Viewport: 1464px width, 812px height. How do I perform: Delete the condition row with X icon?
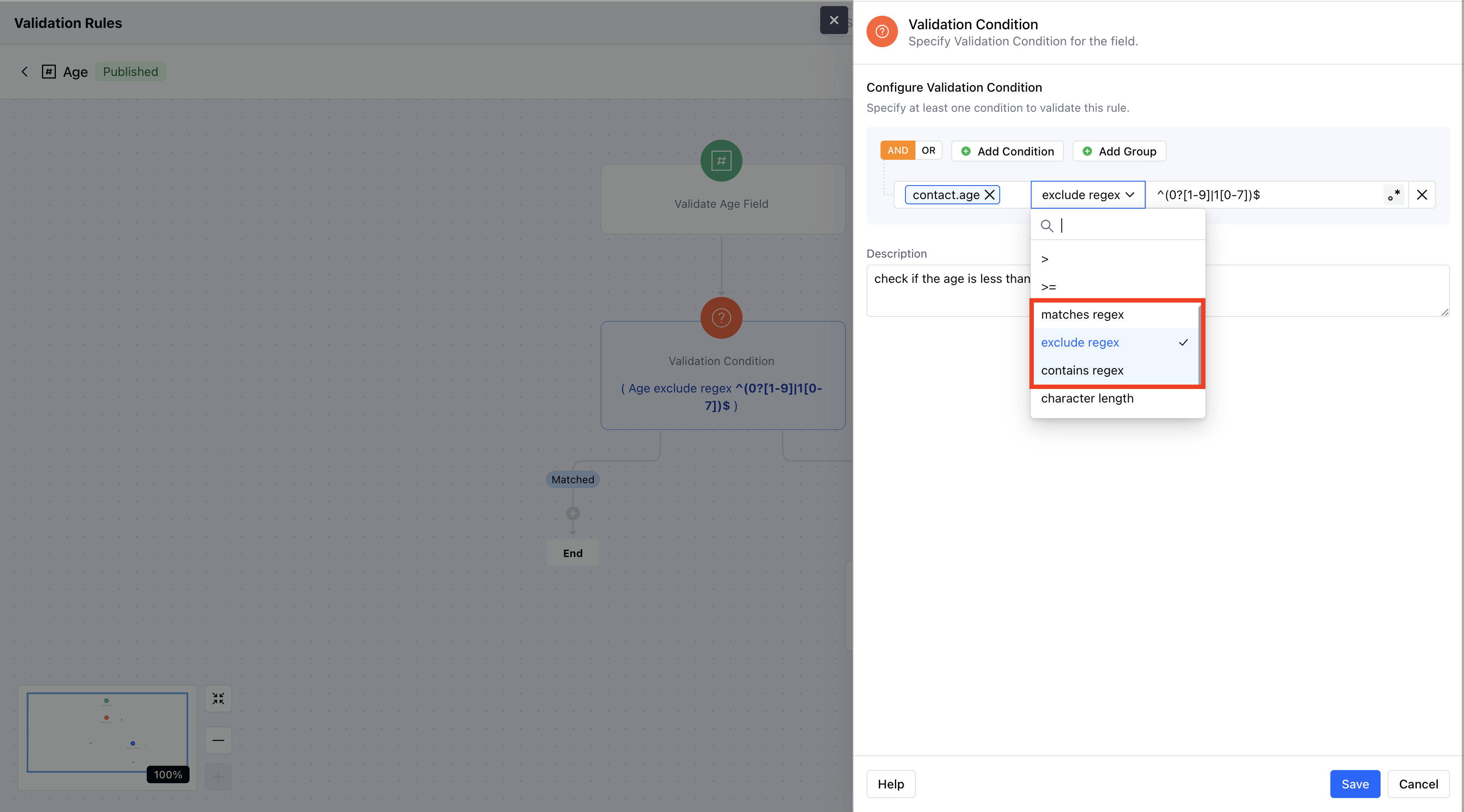[1422, 195]
